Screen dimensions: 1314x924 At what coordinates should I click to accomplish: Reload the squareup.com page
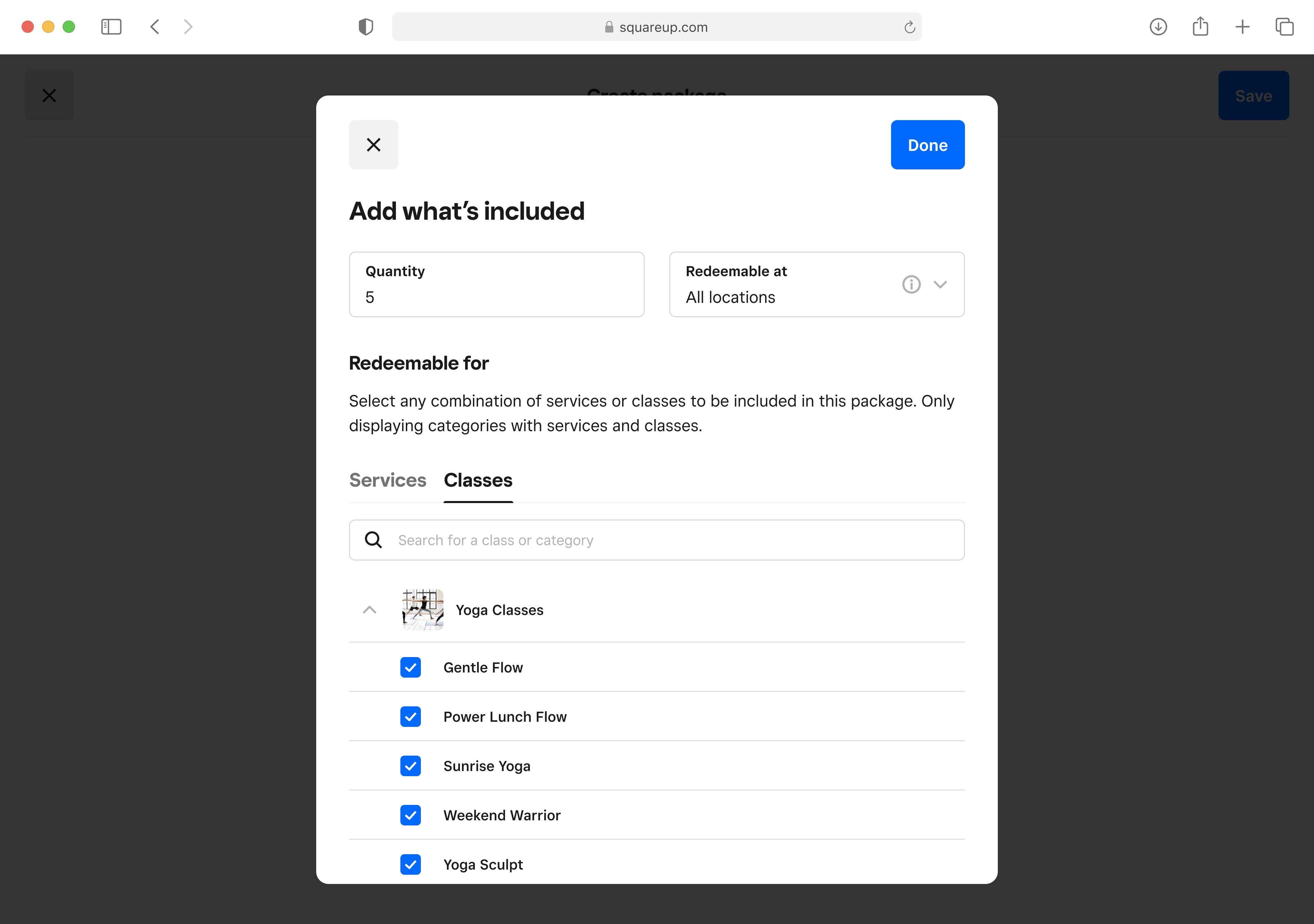click(x=910, y=27)
